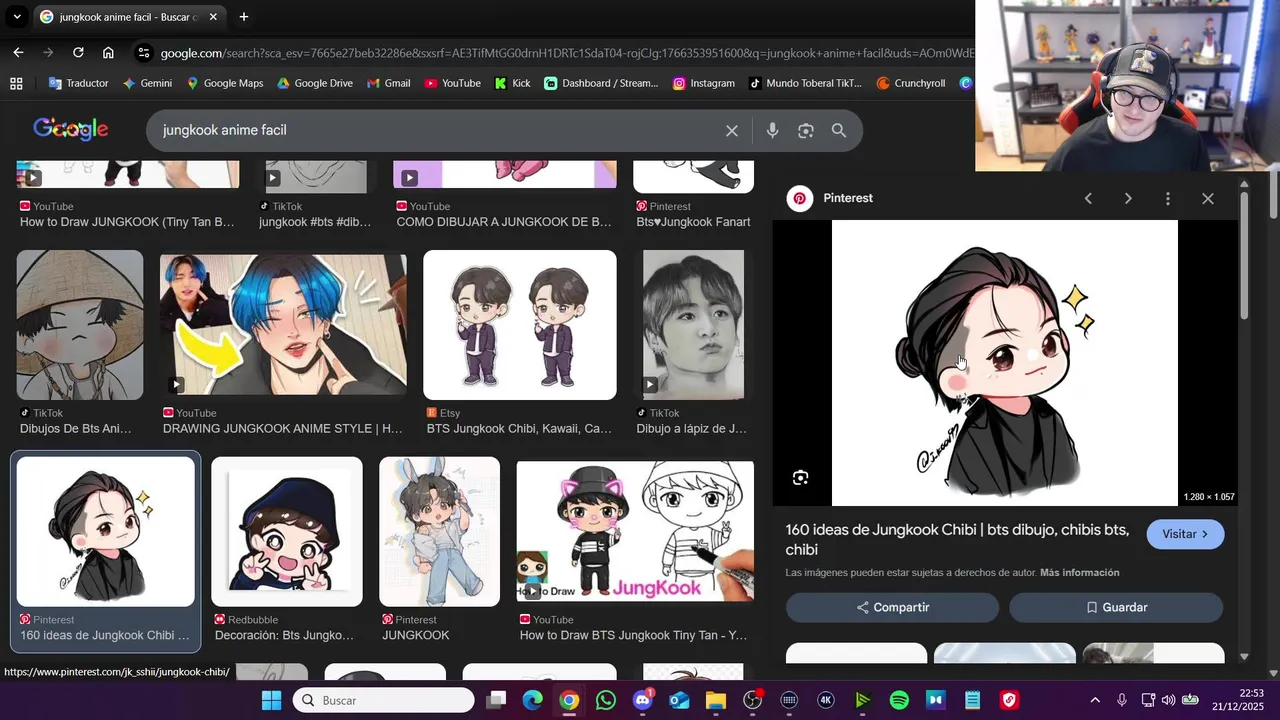Open the pencil drawing 'Dibujo a lápiz' thumbnail
1280x720 pixels.
[693, 325]
